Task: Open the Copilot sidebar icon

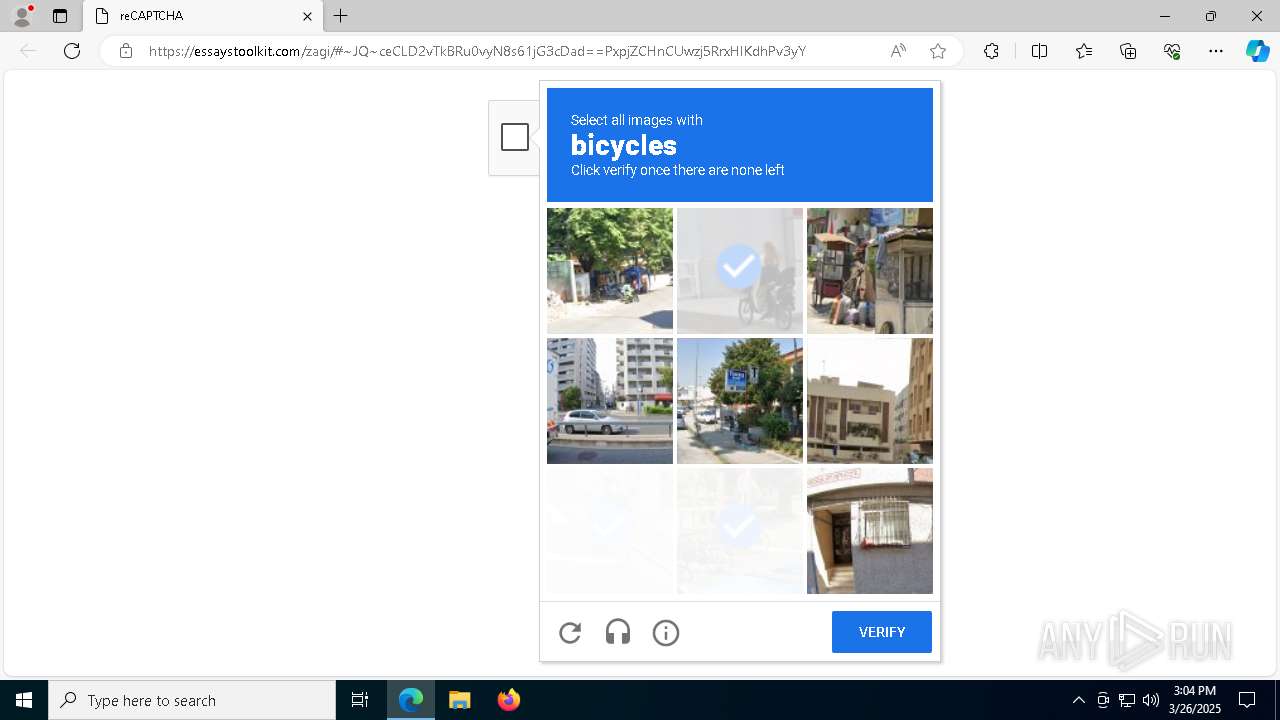Action: click(x=1257, y=51)
